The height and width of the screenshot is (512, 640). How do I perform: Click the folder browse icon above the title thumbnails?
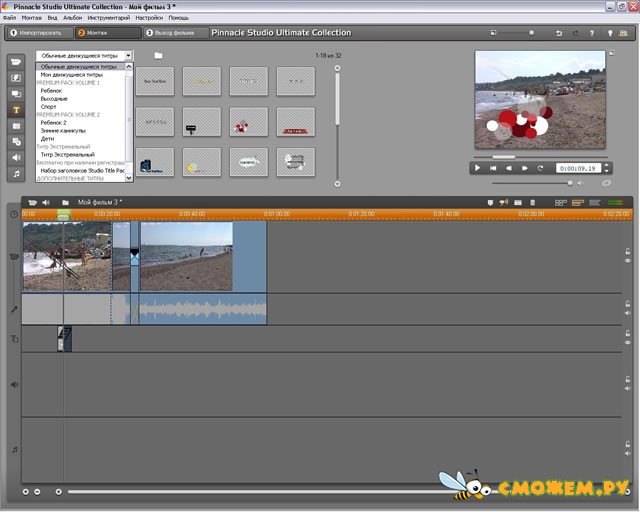158,55
